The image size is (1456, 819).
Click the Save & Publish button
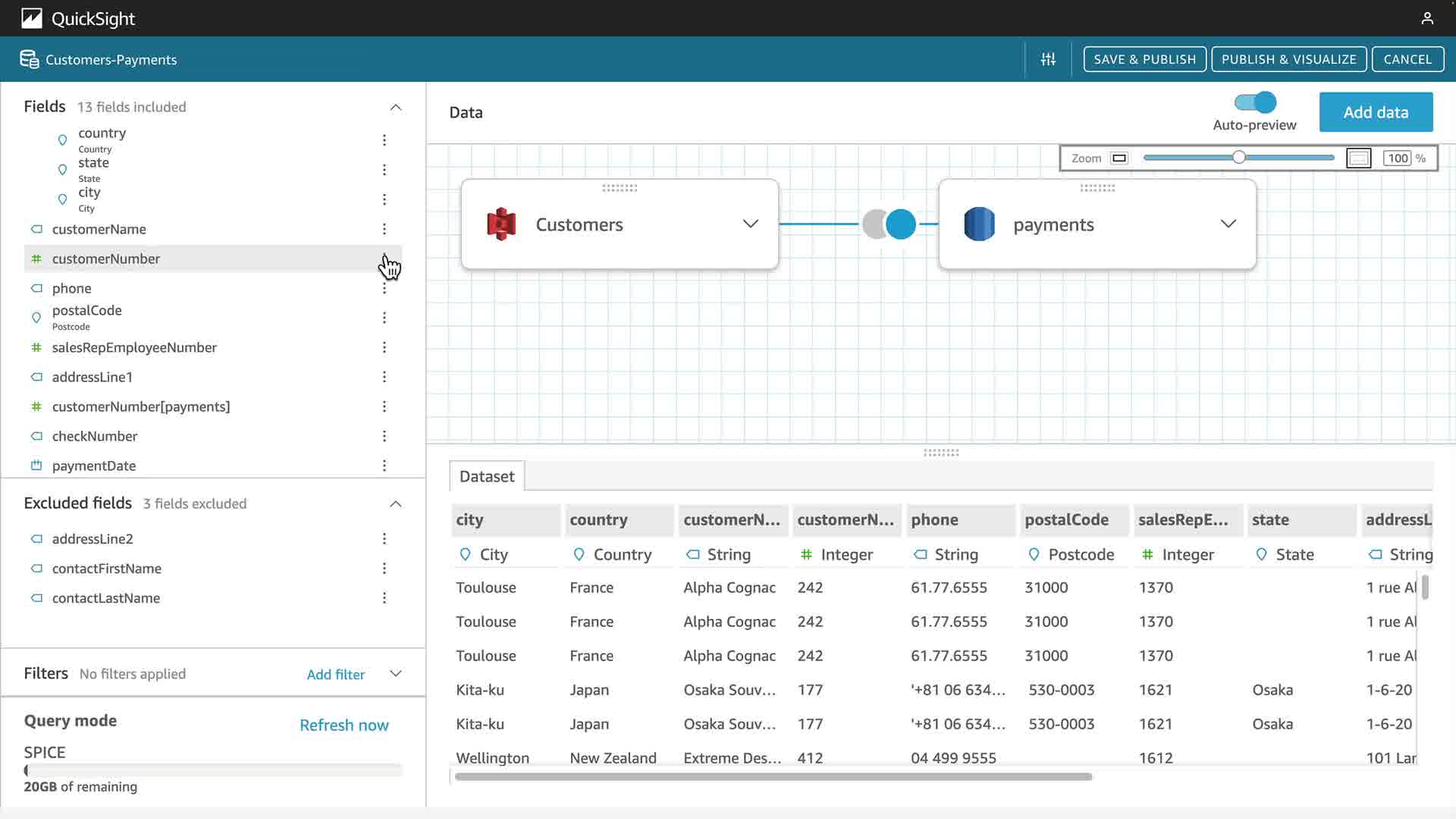(x=1144, y=59)
